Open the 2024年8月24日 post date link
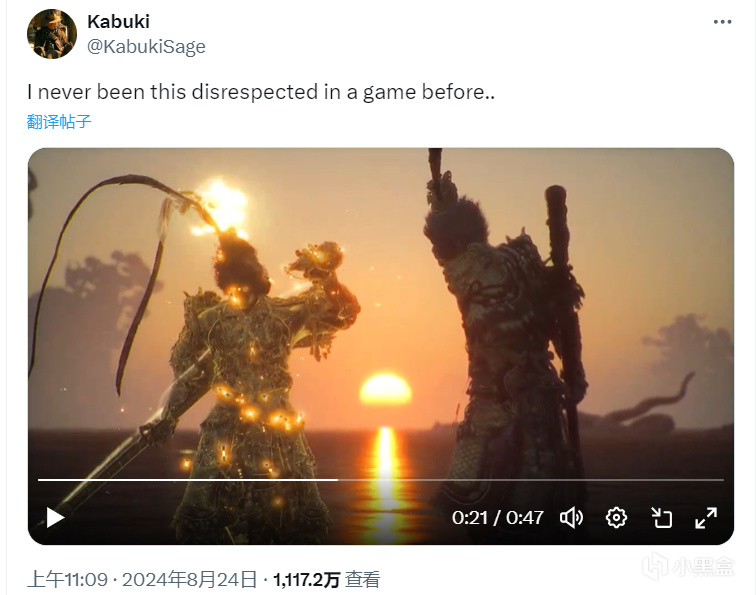The image size is (756, 595). pyautogui.click(x=189, y=579)
